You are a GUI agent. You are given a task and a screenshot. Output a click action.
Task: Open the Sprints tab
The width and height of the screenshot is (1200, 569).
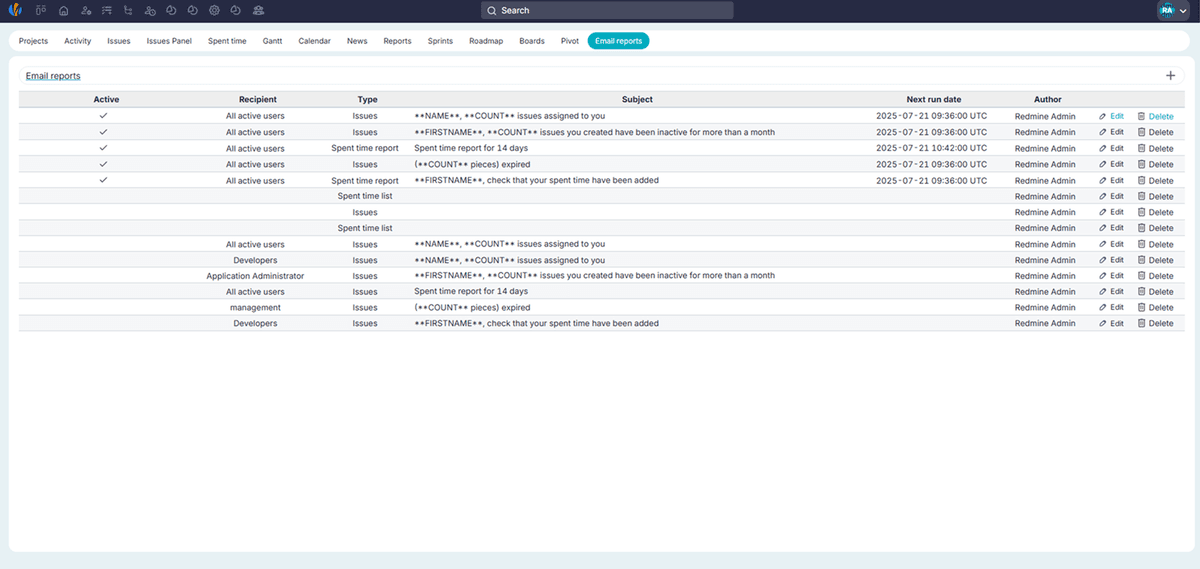tap(440, 41)
